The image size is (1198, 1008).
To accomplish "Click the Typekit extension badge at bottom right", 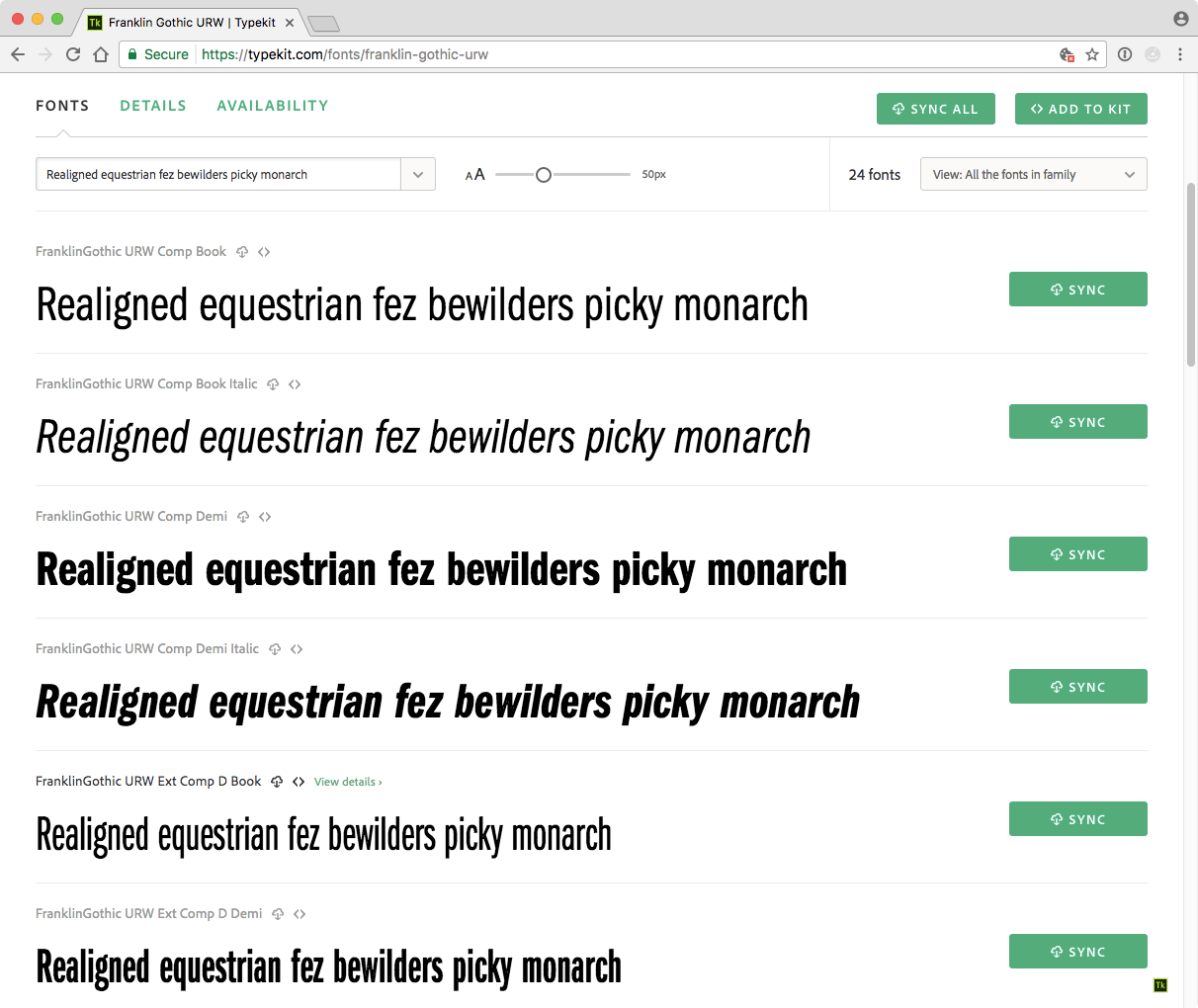I will pyautogui.click(x=1160, y=985).
